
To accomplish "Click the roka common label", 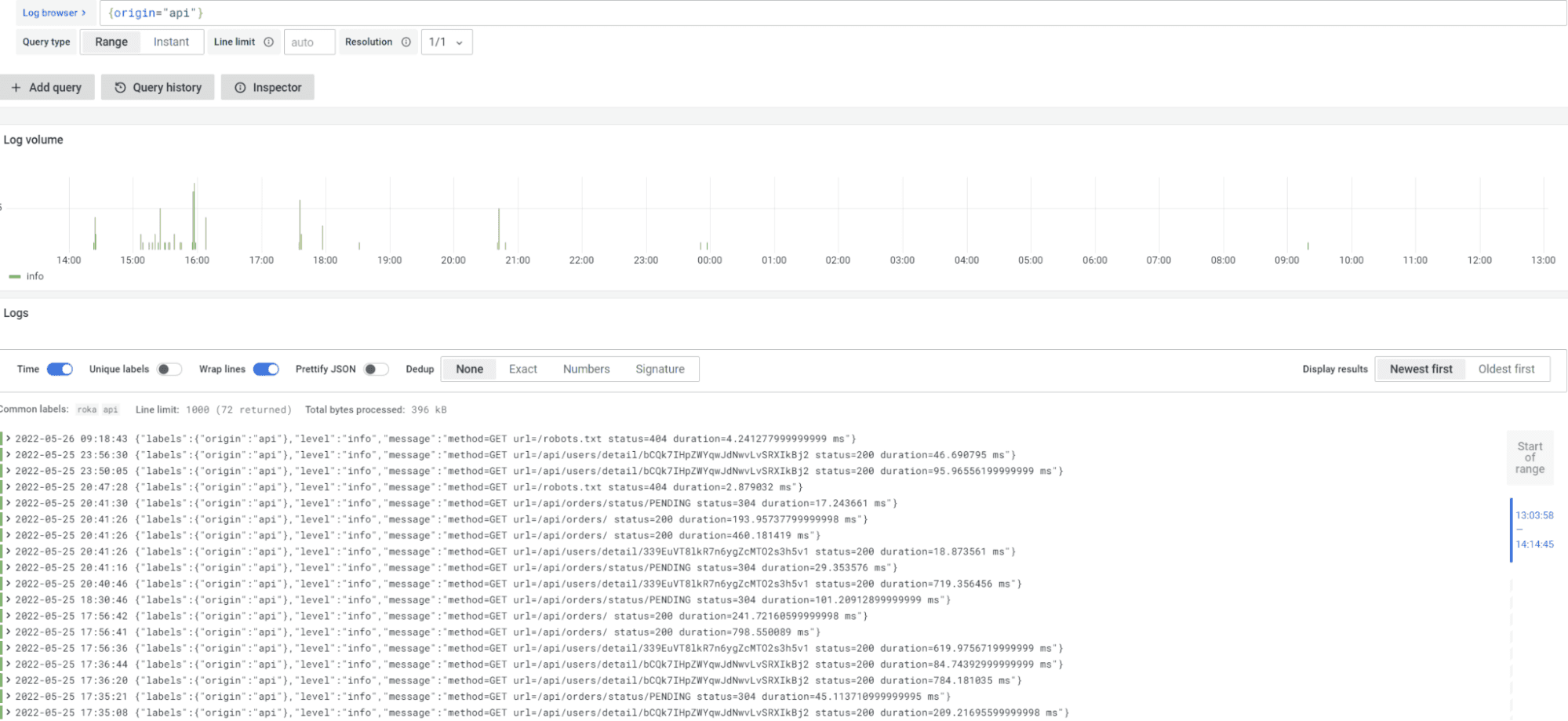I will pyautogui.click(x=86, y=410).
